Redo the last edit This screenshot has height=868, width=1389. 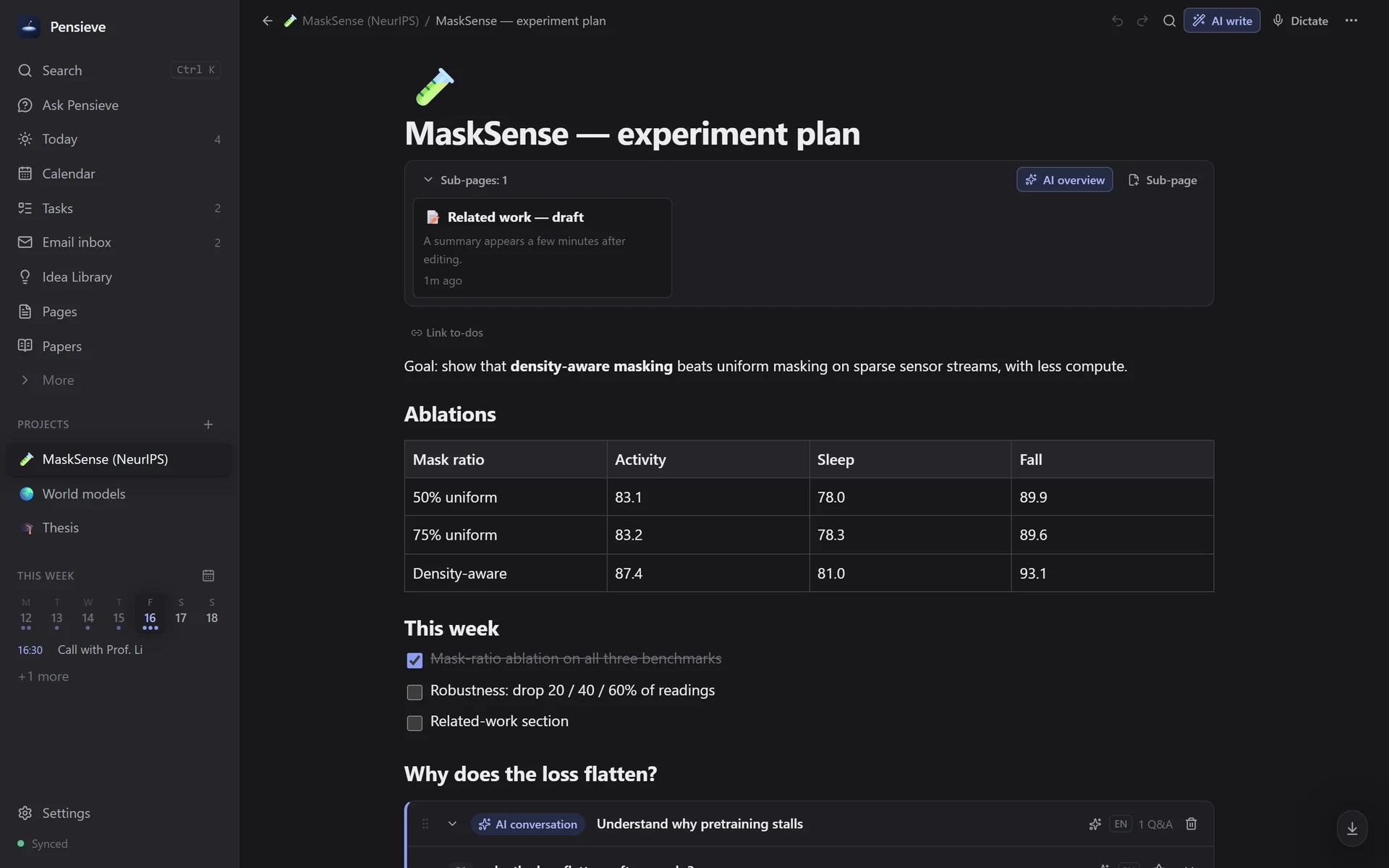1142,21
